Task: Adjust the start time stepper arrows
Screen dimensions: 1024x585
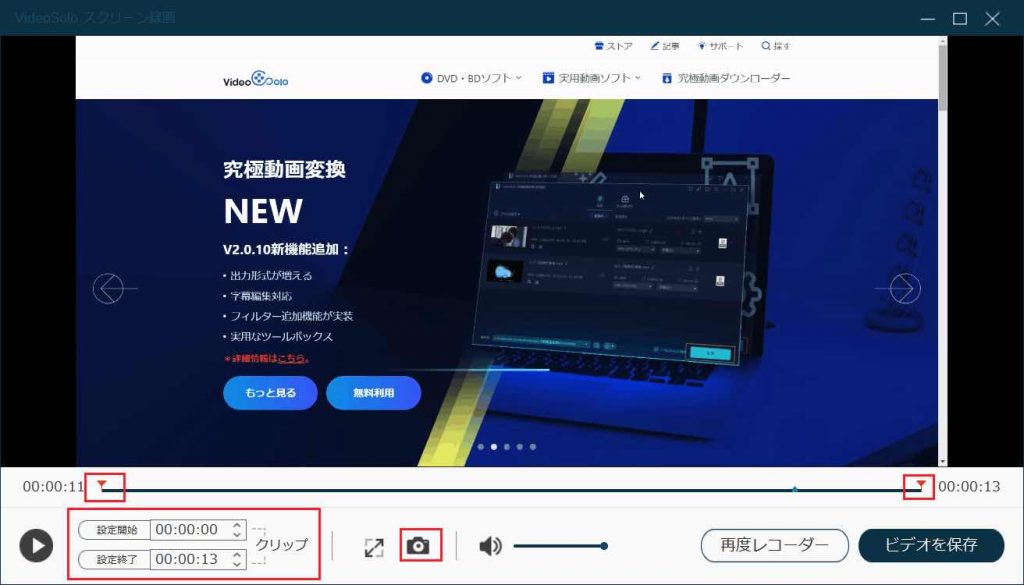Action: coord(236,530)
